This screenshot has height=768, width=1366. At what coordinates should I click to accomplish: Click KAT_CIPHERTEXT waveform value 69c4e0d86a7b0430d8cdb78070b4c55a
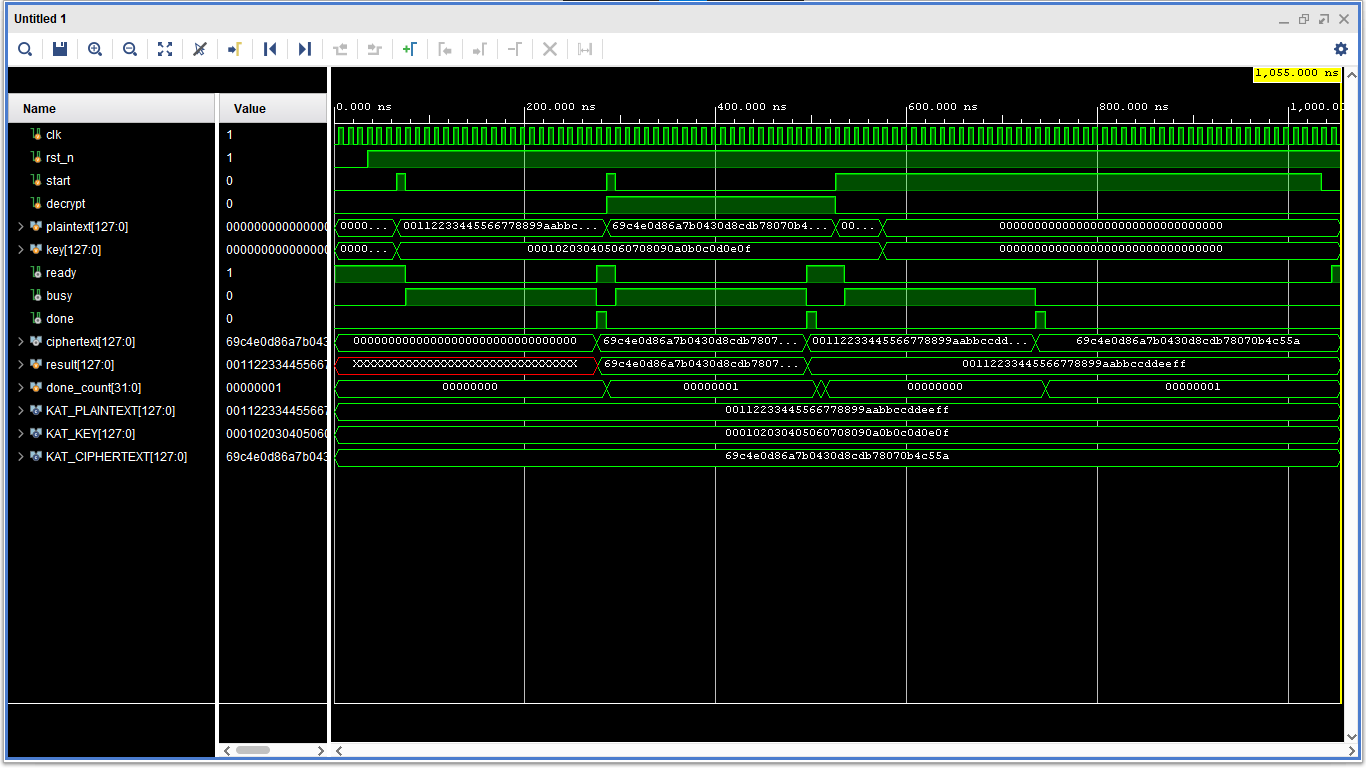click(837, 456)
